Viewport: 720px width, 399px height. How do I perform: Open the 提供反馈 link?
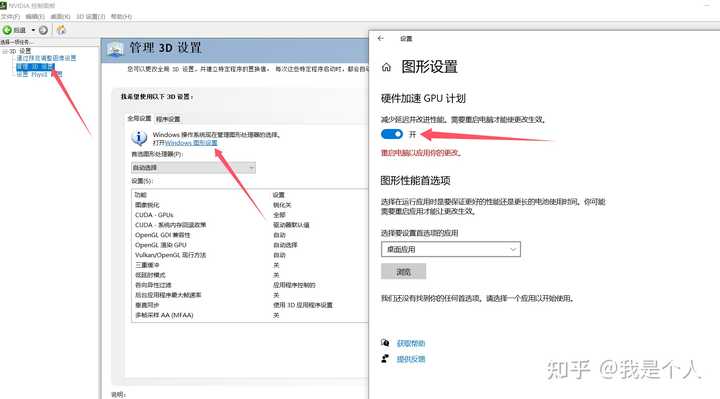tap(411, 359)
